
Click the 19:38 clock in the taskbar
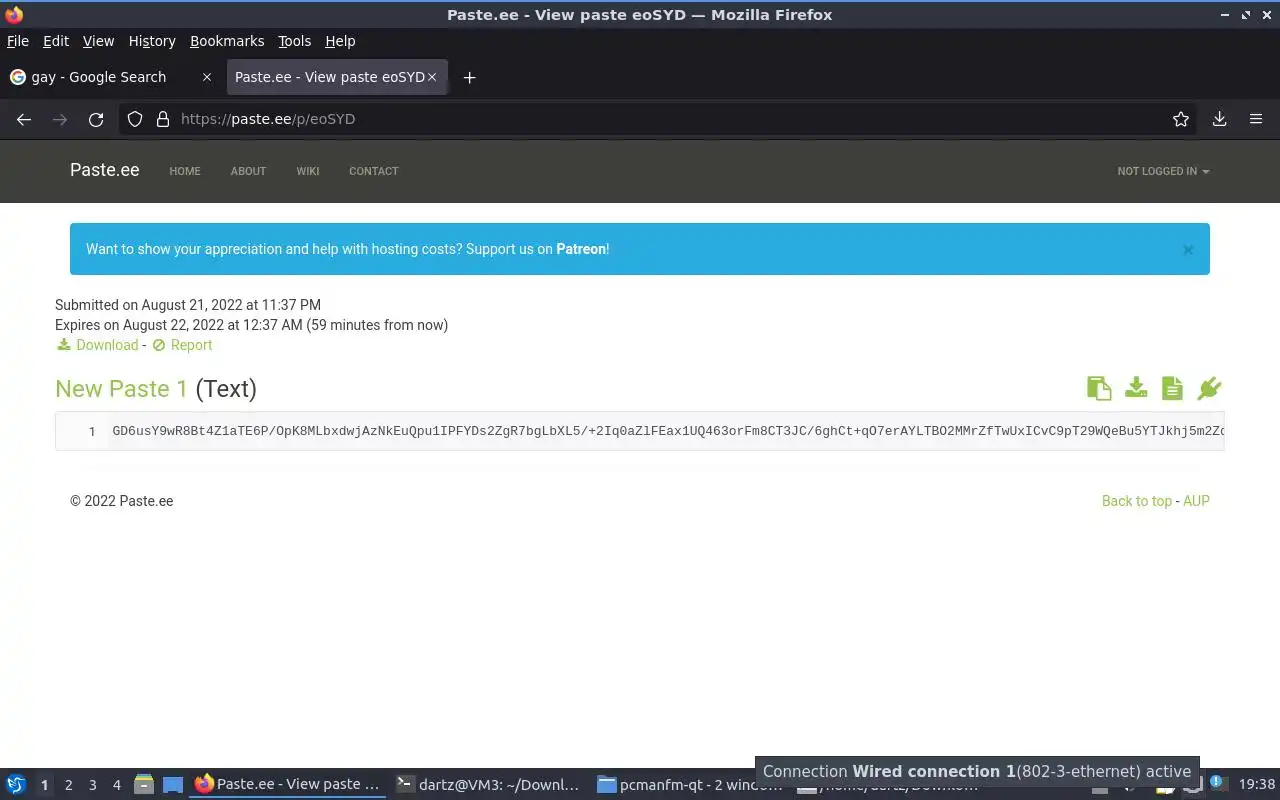[x=1257, y=784]
